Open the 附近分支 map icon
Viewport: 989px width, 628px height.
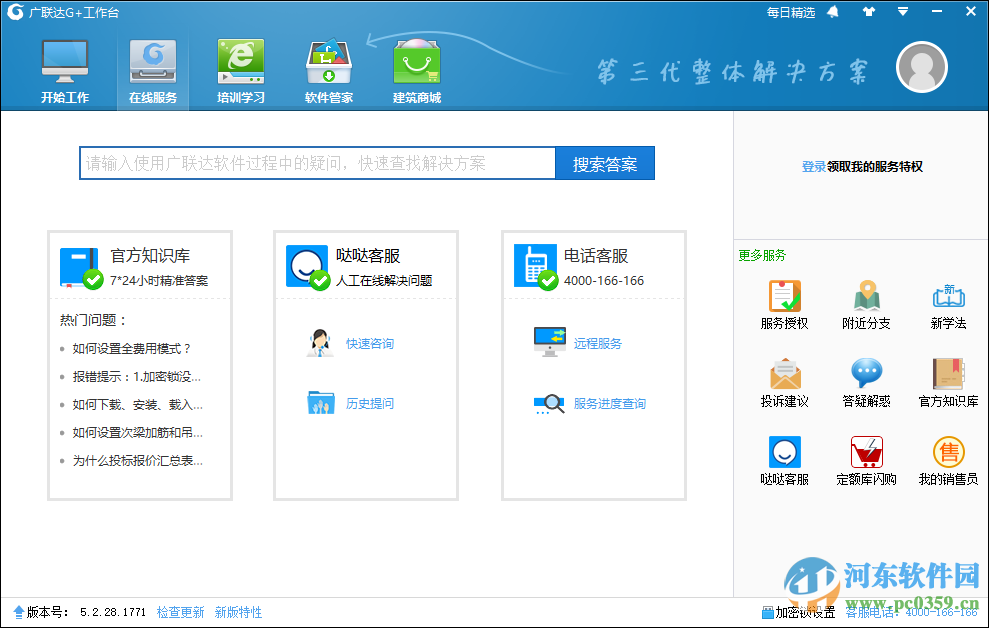pos(866,297)
